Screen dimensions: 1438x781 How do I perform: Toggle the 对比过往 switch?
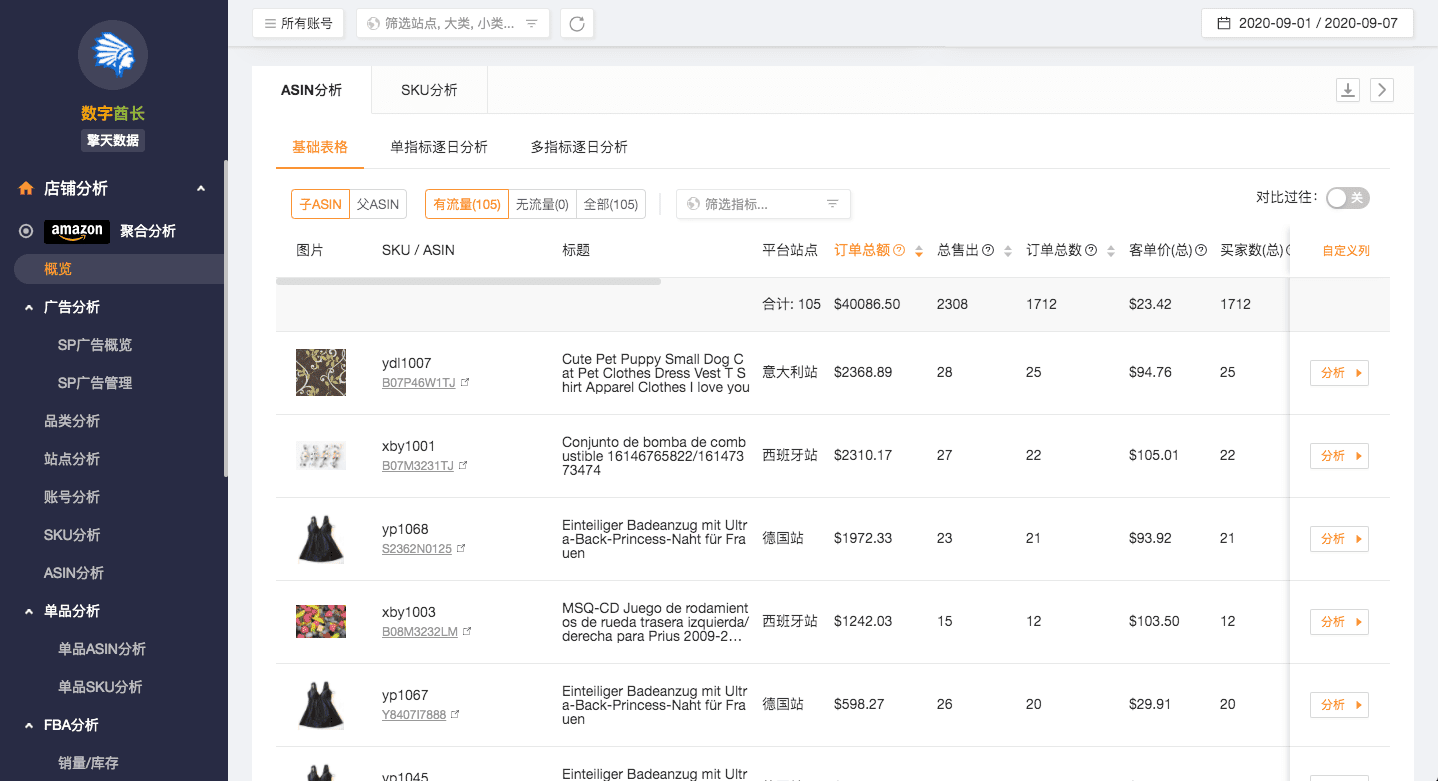coord(1347,198)
